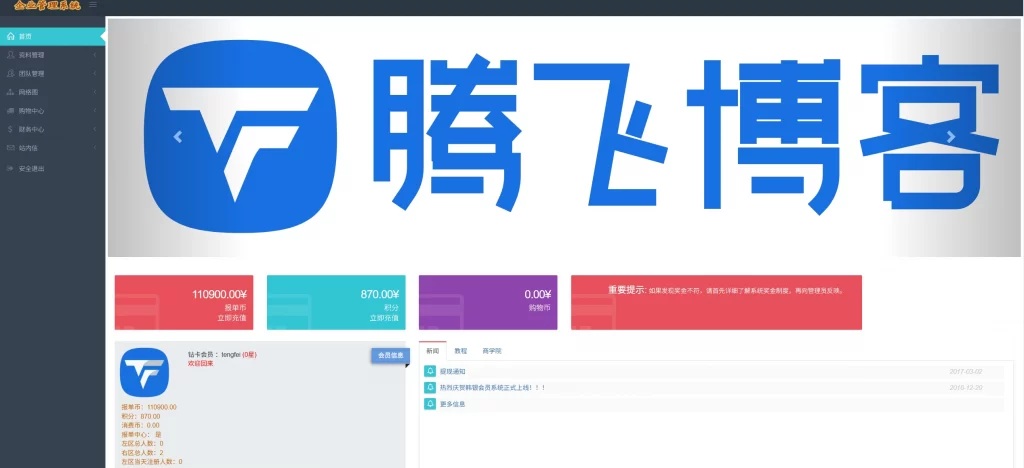This screenshot has height=468, width=1024.
Task: Click the home icon beside 首页
Action: click(10, 37)
